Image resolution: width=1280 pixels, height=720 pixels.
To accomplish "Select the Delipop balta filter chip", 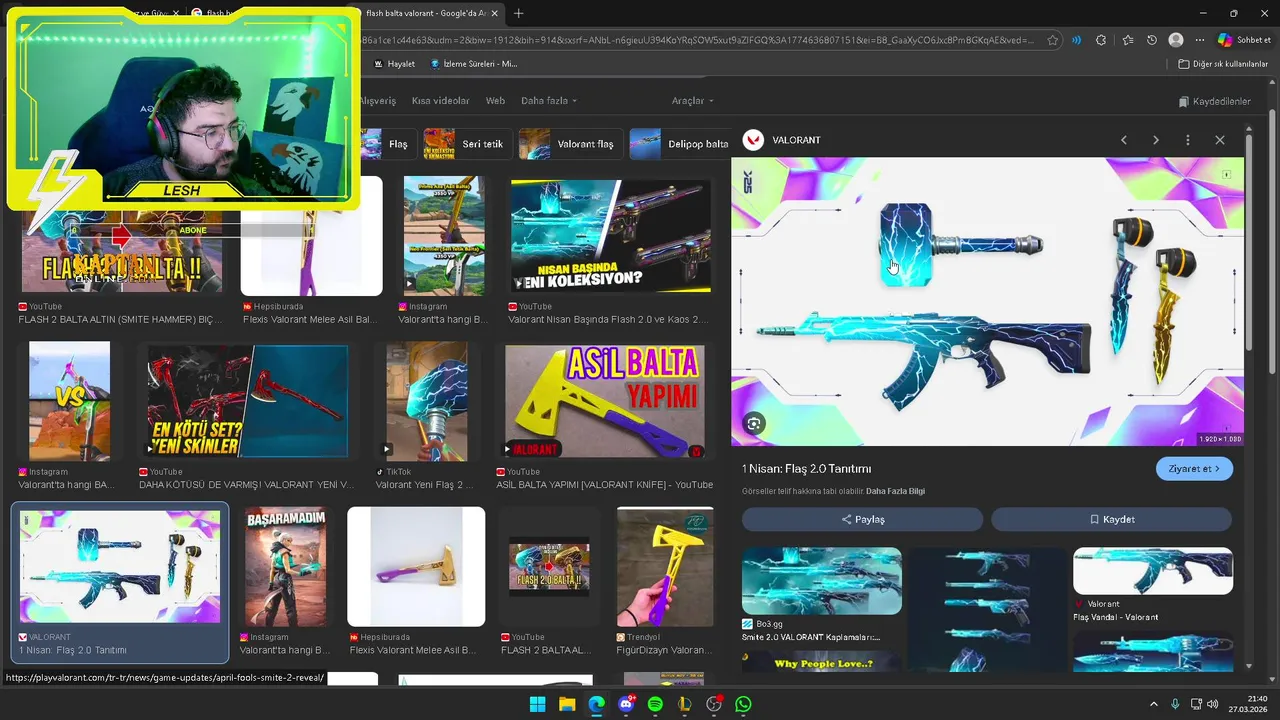I will click(682, 144).
